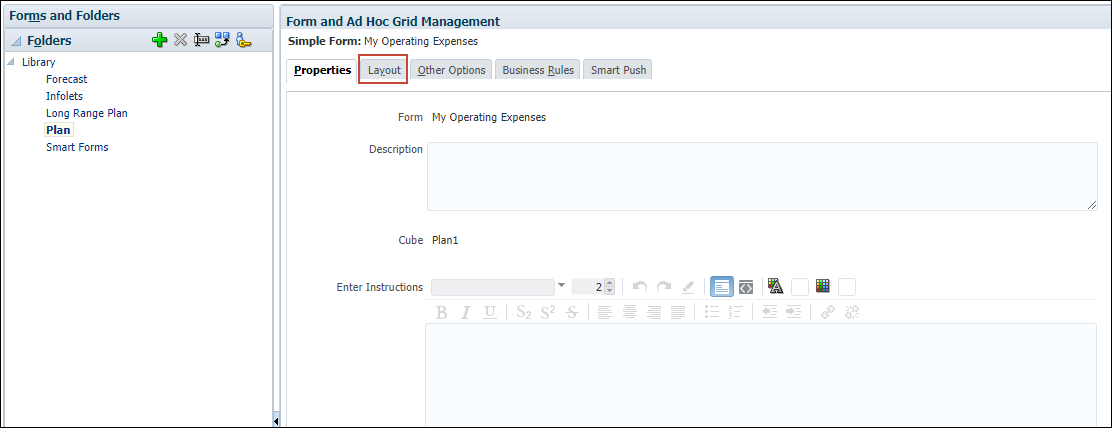The image size is (1112, 428).
Task: Click the Redo arrow in instructions editor
Action: (x=664, y=287)
